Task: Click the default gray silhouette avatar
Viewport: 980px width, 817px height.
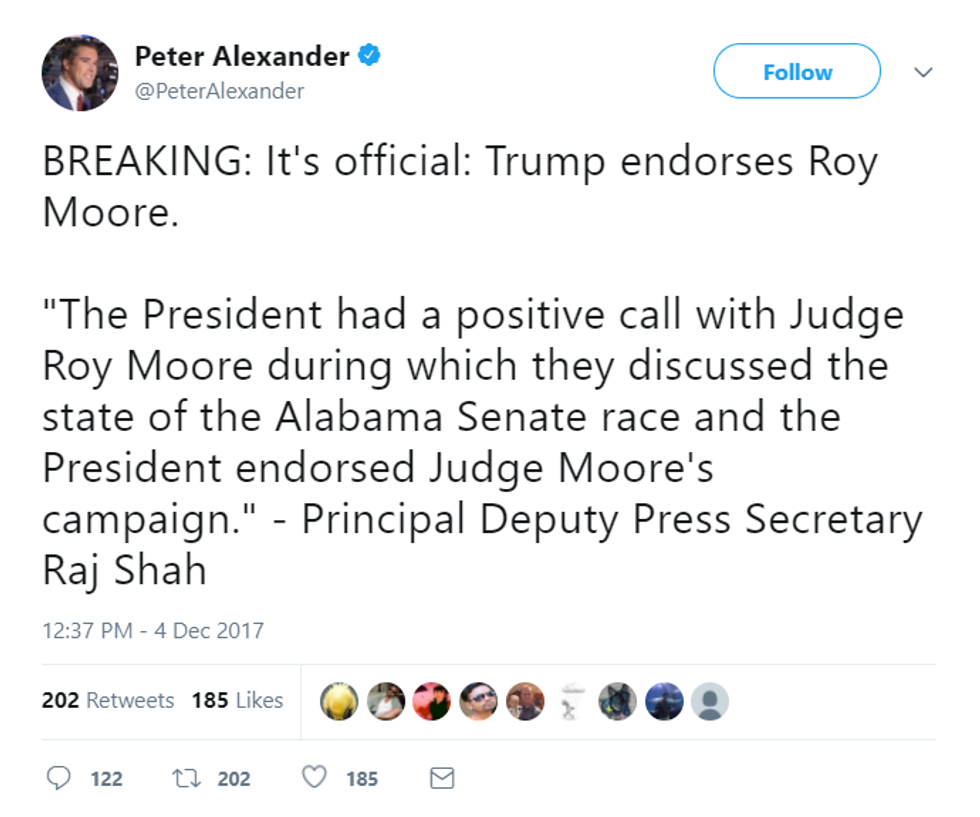Action: point(709,701)
